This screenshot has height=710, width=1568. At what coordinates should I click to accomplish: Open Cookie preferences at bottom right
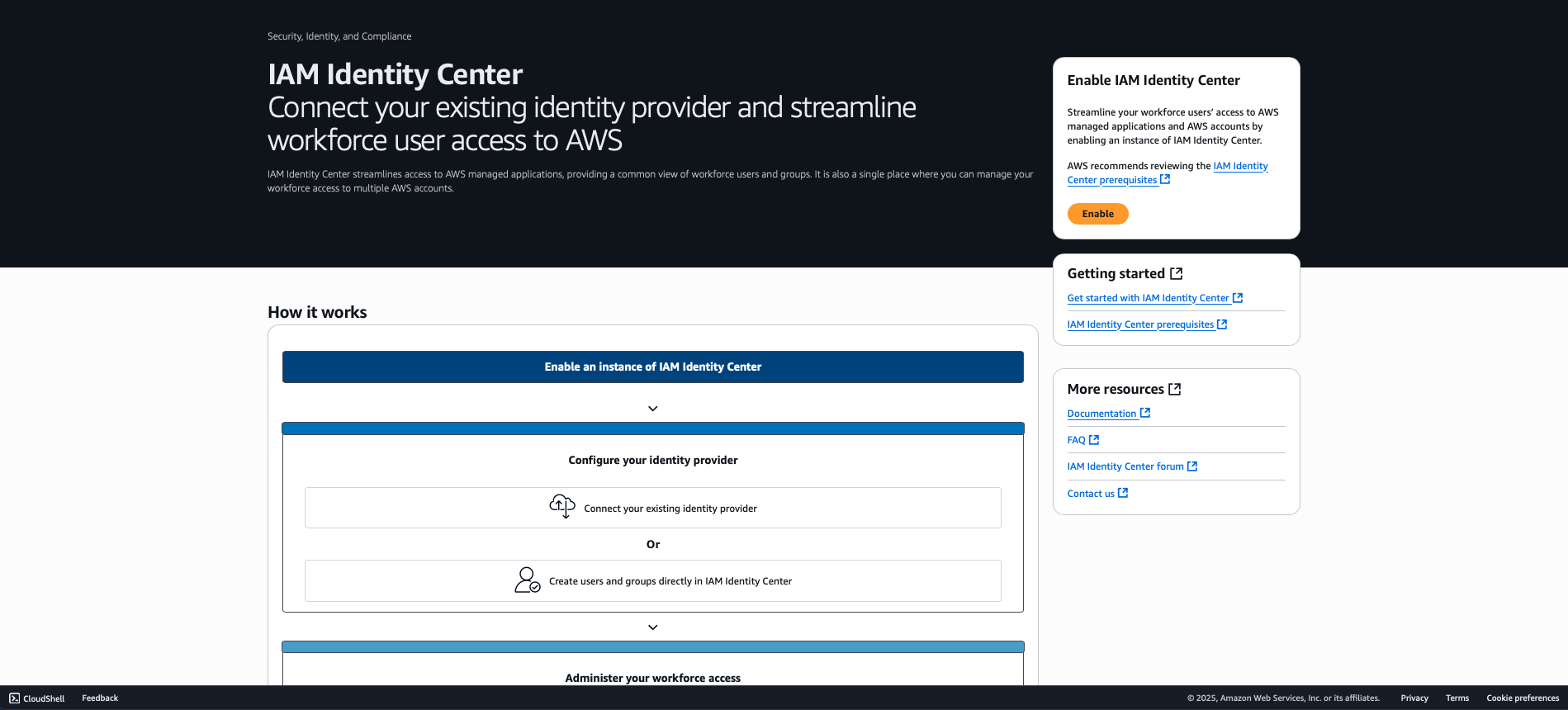(x=1523, y=698)
